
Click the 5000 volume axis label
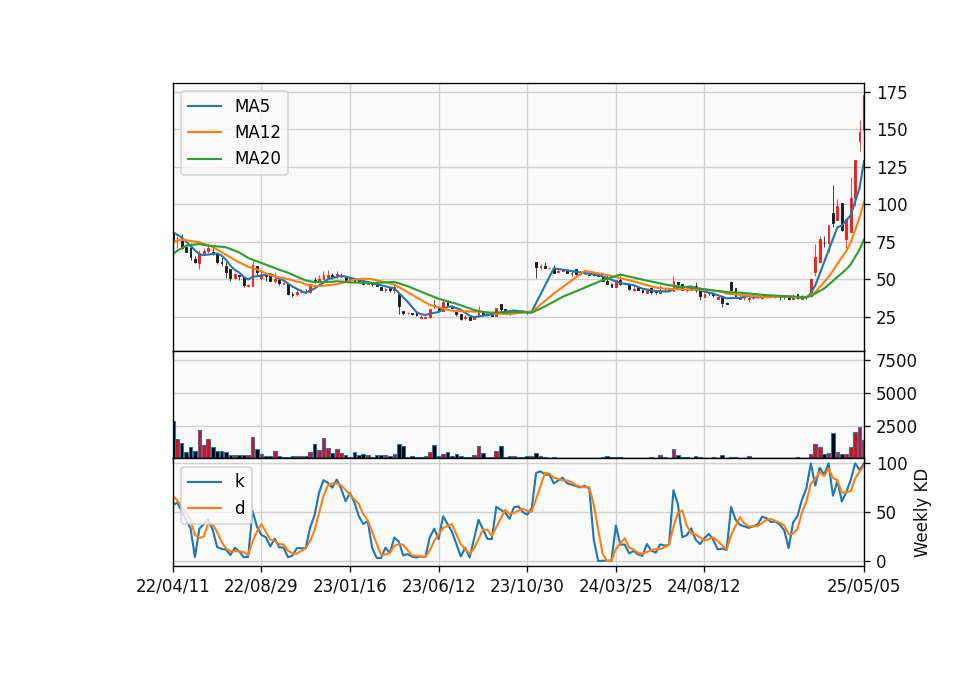coord(897,394)
